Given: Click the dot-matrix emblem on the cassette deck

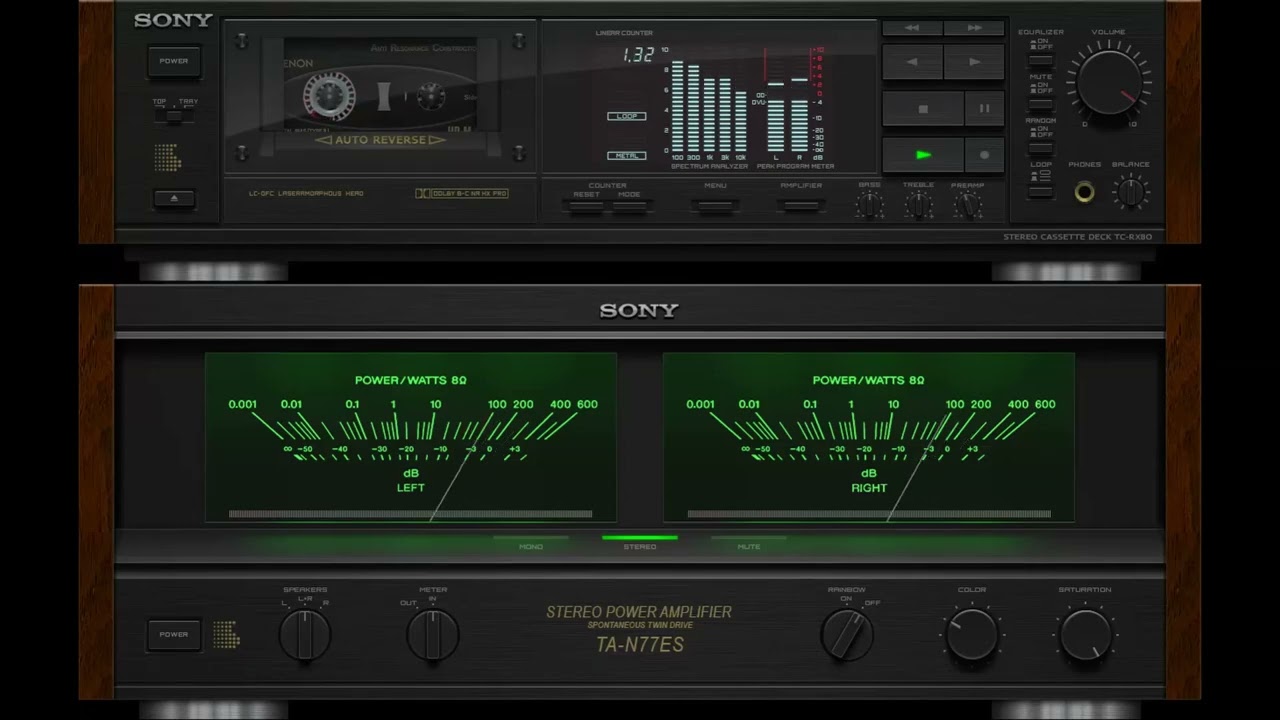Looking at the screenshot, I should (x=167, y=157).
